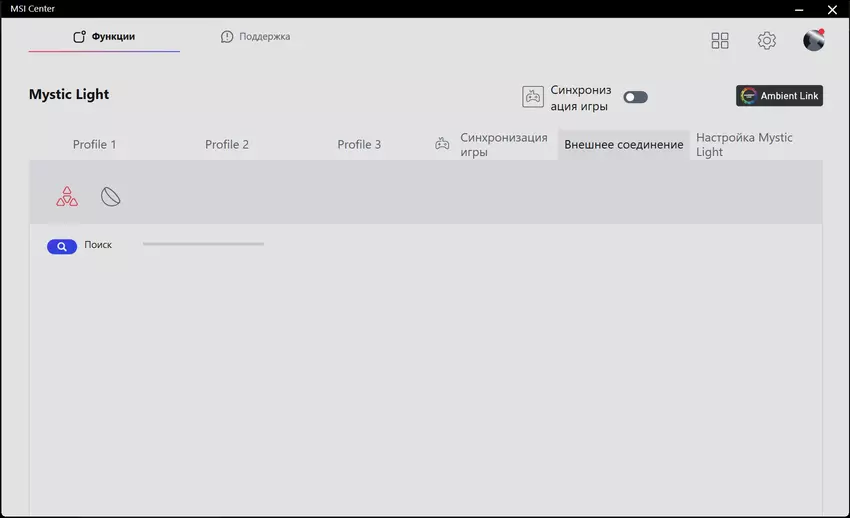Click the search progress bar
Image resolution: width=850 pixels, height=518 pixels.
[203, 244]
